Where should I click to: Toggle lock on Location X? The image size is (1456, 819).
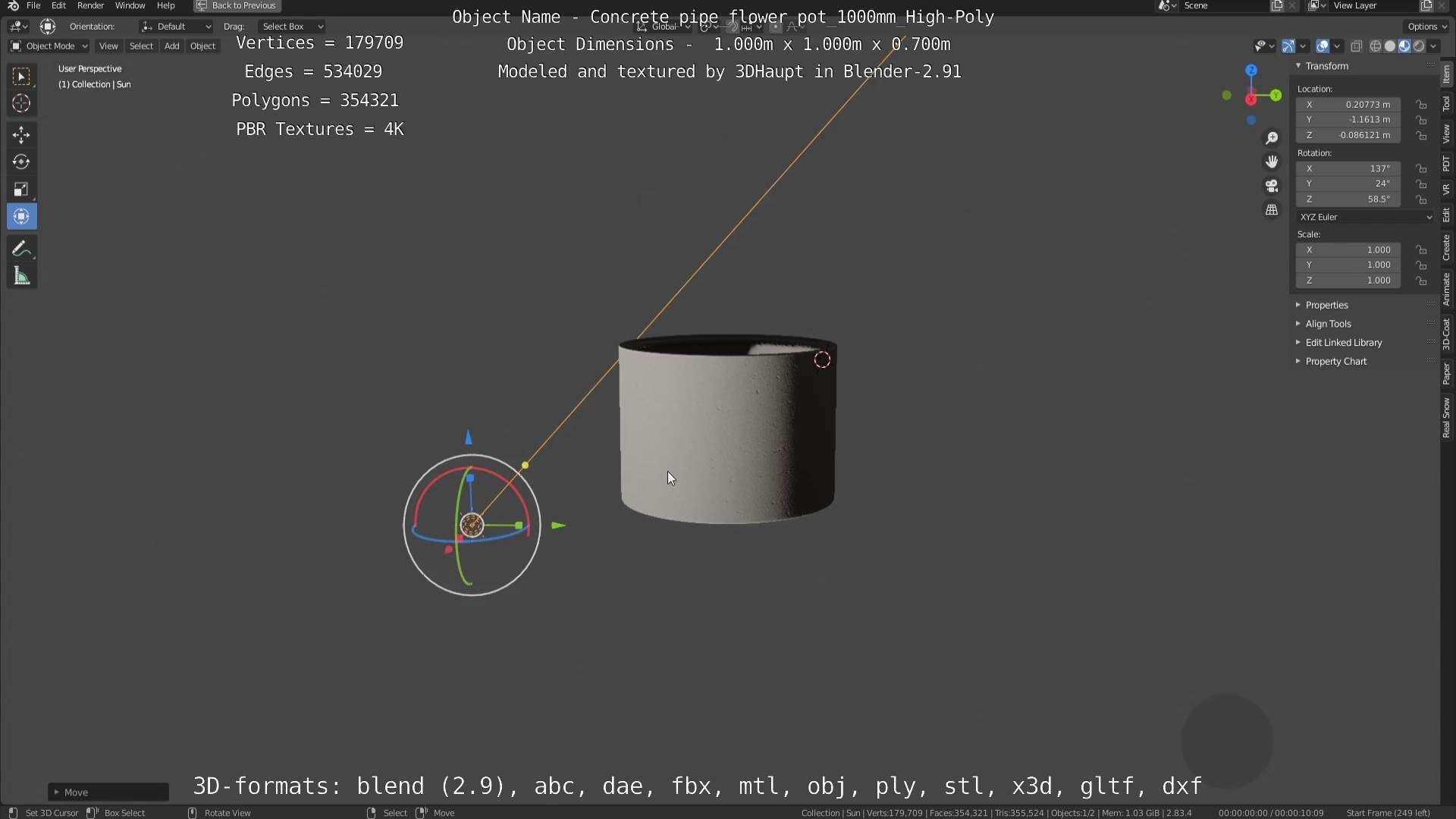coord(1422,105)
